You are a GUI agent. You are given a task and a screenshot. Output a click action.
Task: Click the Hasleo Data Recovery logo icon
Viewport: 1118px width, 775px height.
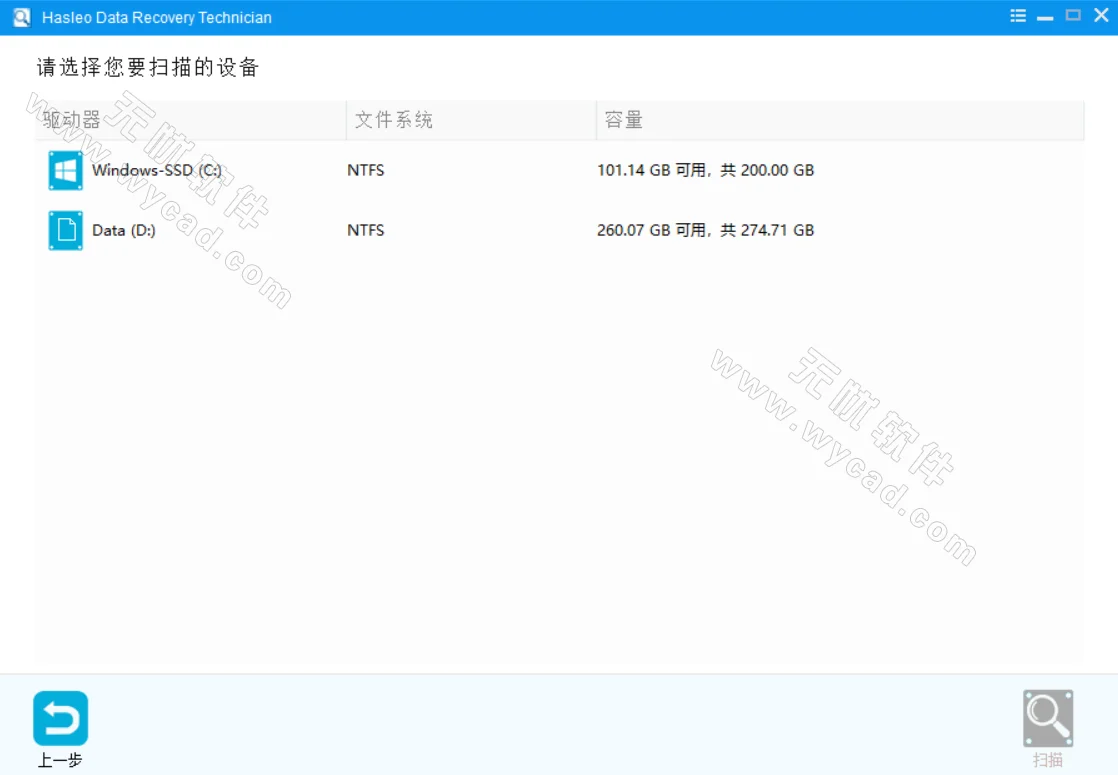coord(20,16)
